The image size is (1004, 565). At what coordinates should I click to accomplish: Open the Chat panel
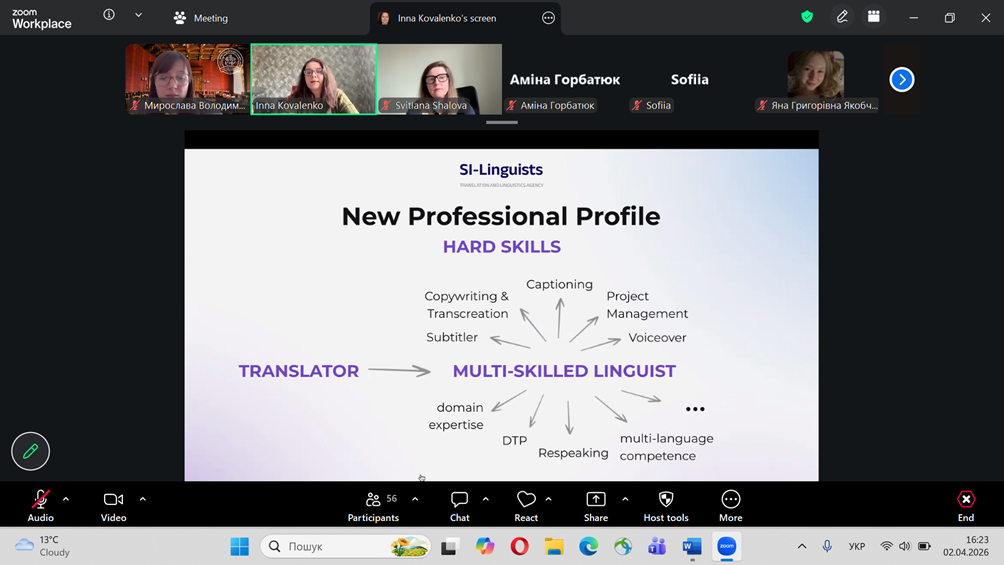tap(460, 505)
